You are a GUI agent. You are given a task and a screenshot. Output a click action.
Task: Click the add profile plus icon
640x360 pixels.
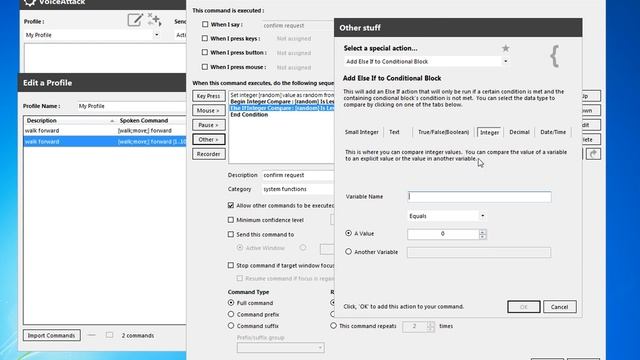click(155, 19)
